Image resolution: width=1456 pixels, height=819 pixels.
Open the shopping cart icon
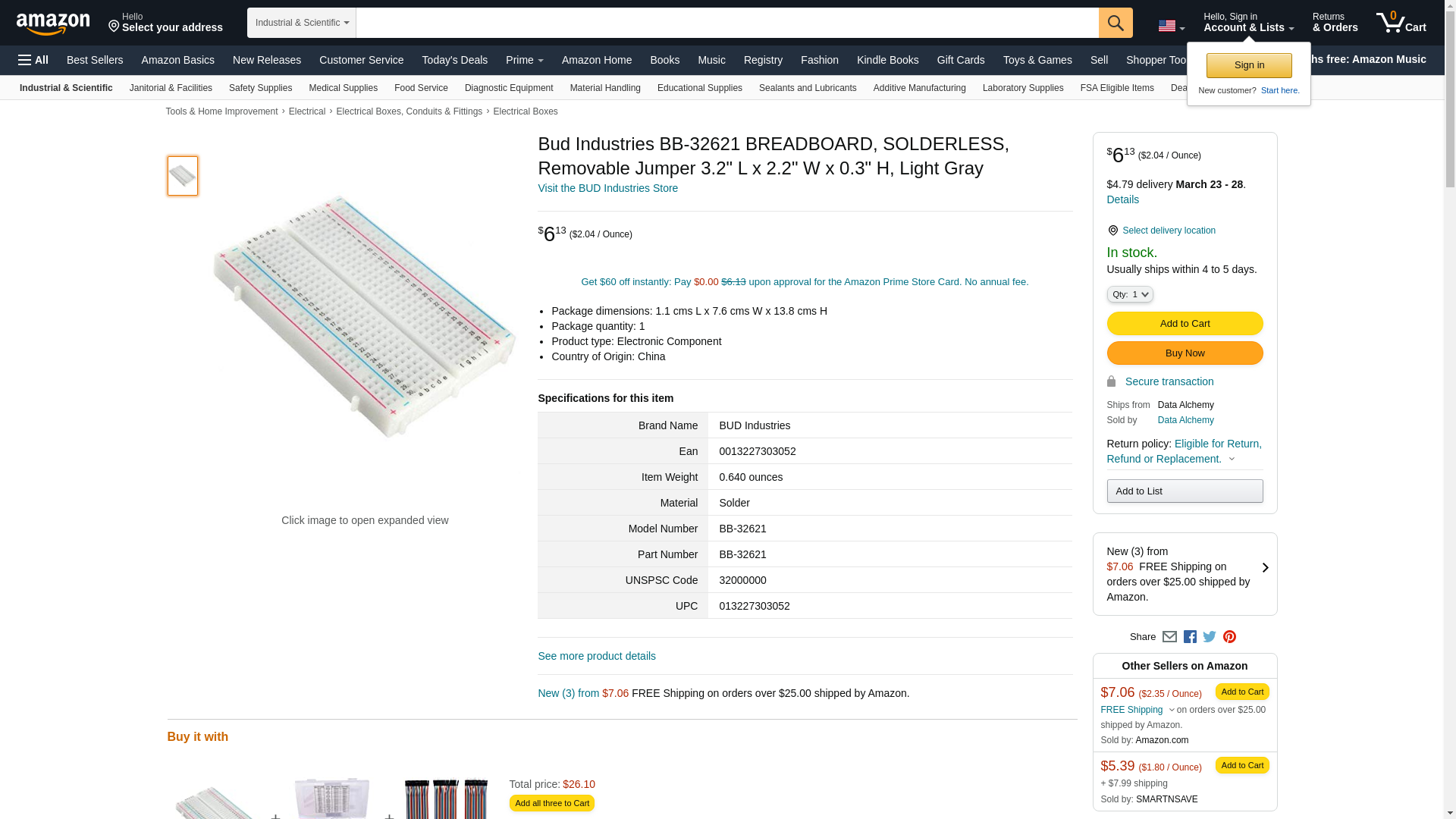(x=1401, y=23)
